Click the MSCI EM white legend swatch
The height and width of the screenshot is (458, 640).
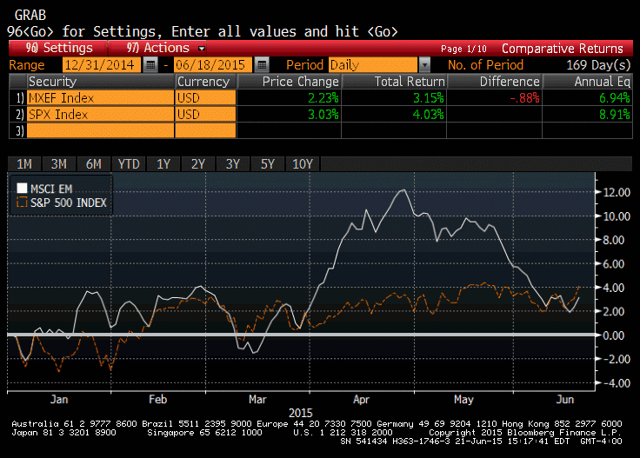[x=22, y=188]
